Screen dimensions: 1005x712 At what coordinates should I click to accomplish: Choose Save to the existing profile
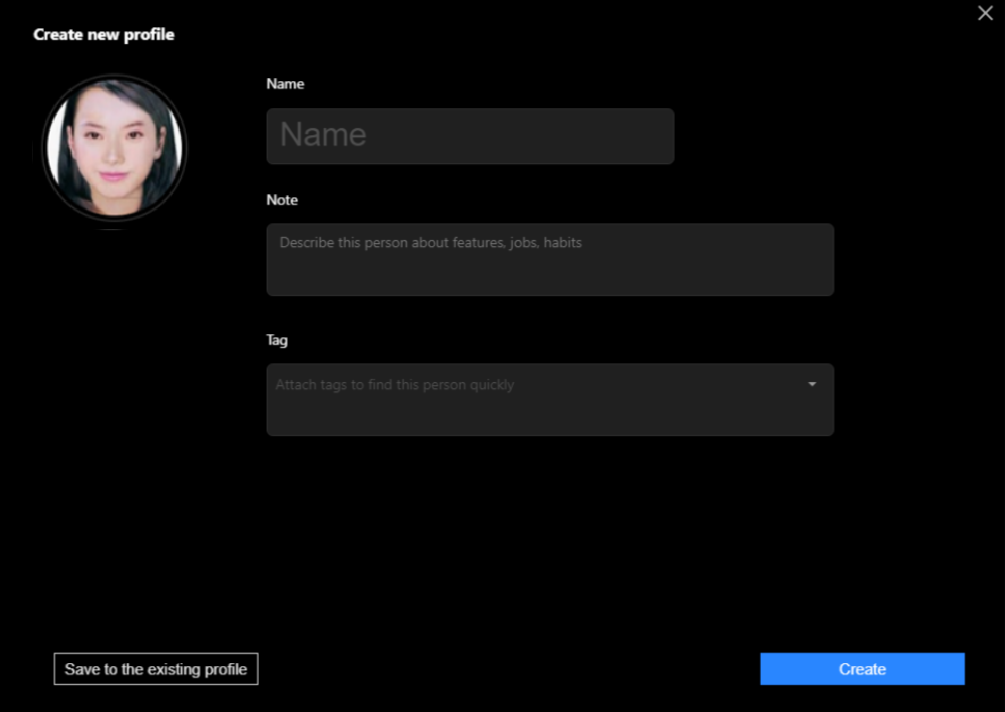coord(156,669)
